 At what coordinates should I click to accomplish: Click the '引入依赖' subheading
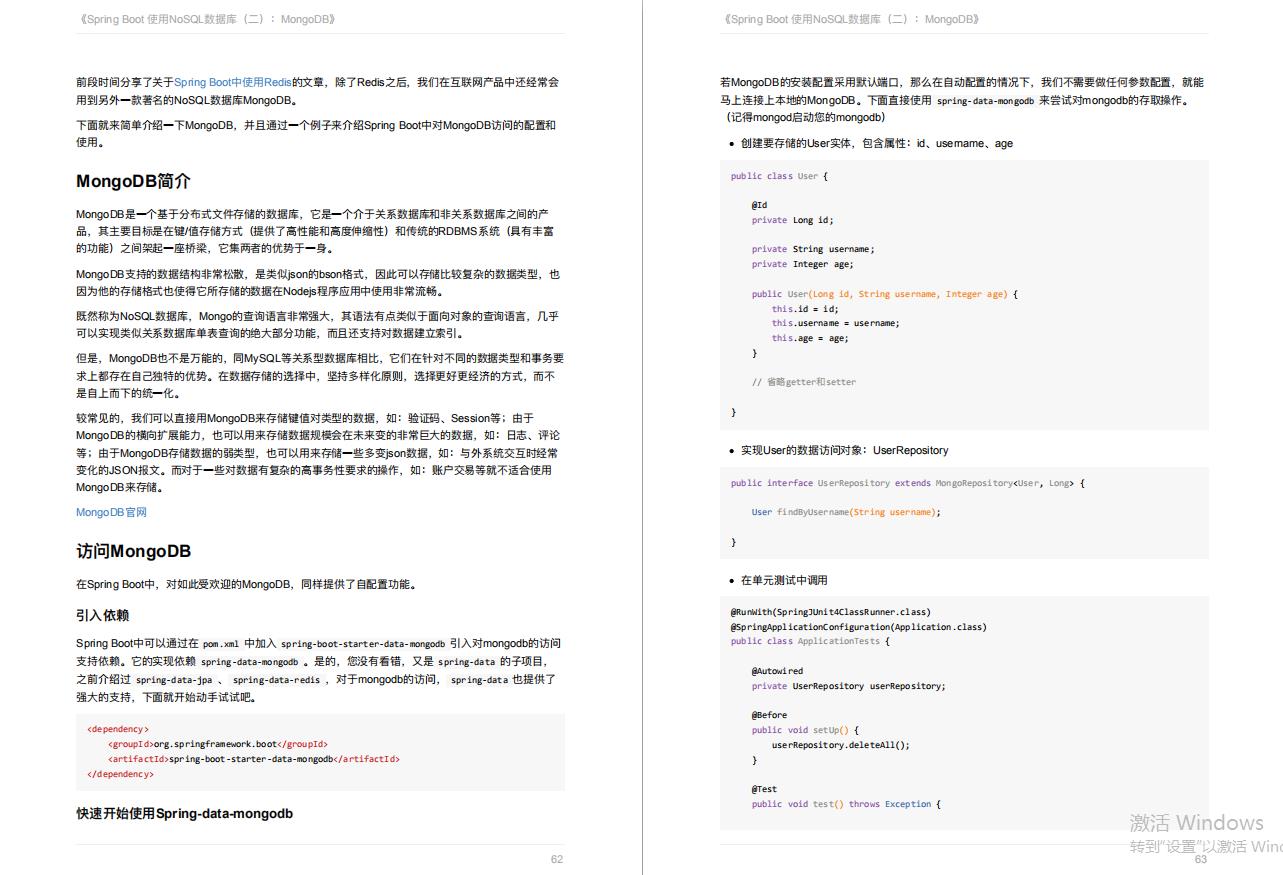pyautogui.click(x=103, y=615)
